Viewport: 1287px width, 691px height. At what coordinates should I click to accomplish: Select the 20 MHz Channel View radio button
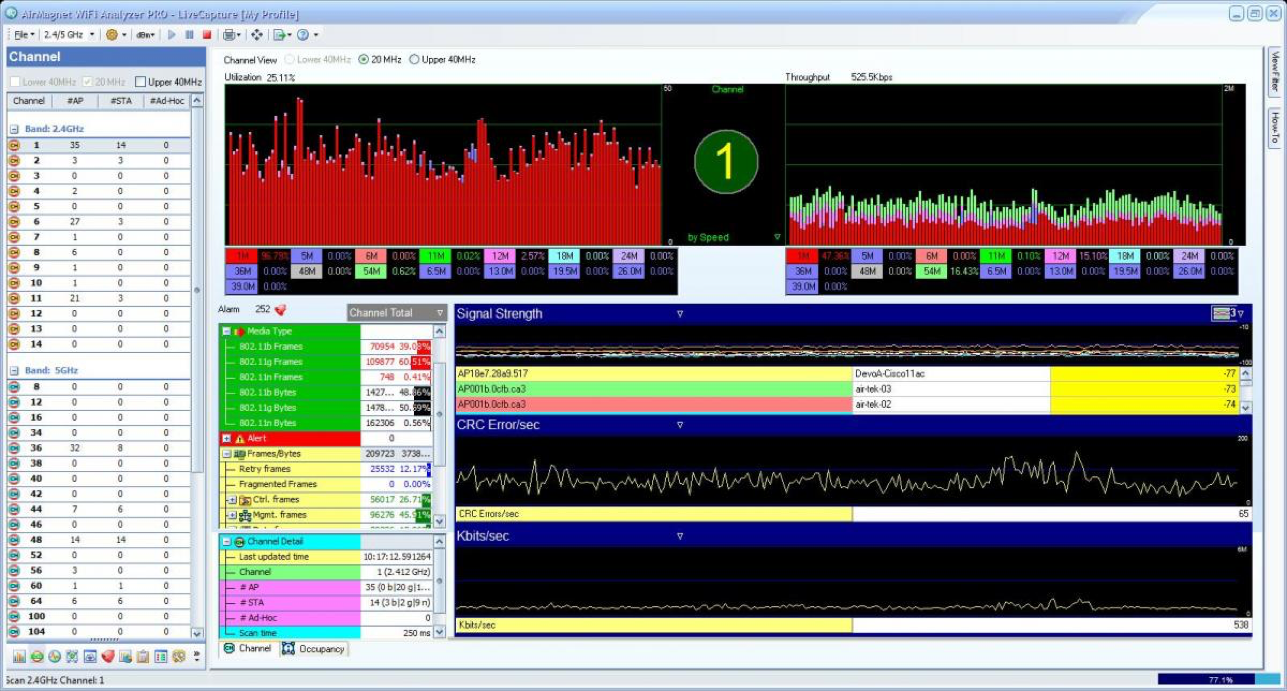click(363, 60)
